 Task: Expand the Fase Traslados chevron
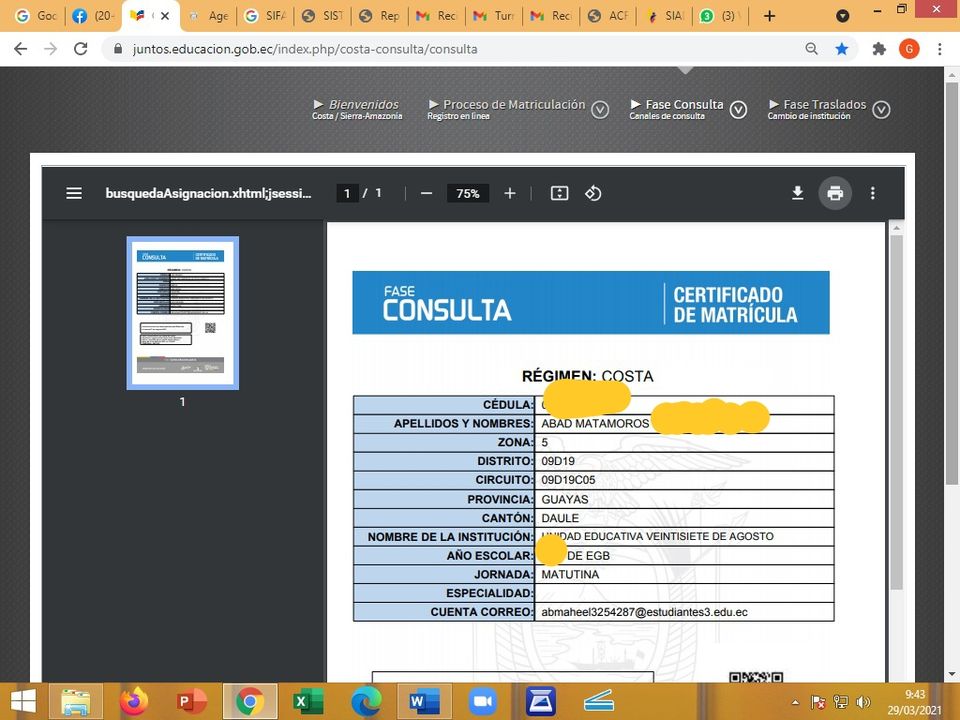[881, 110]
